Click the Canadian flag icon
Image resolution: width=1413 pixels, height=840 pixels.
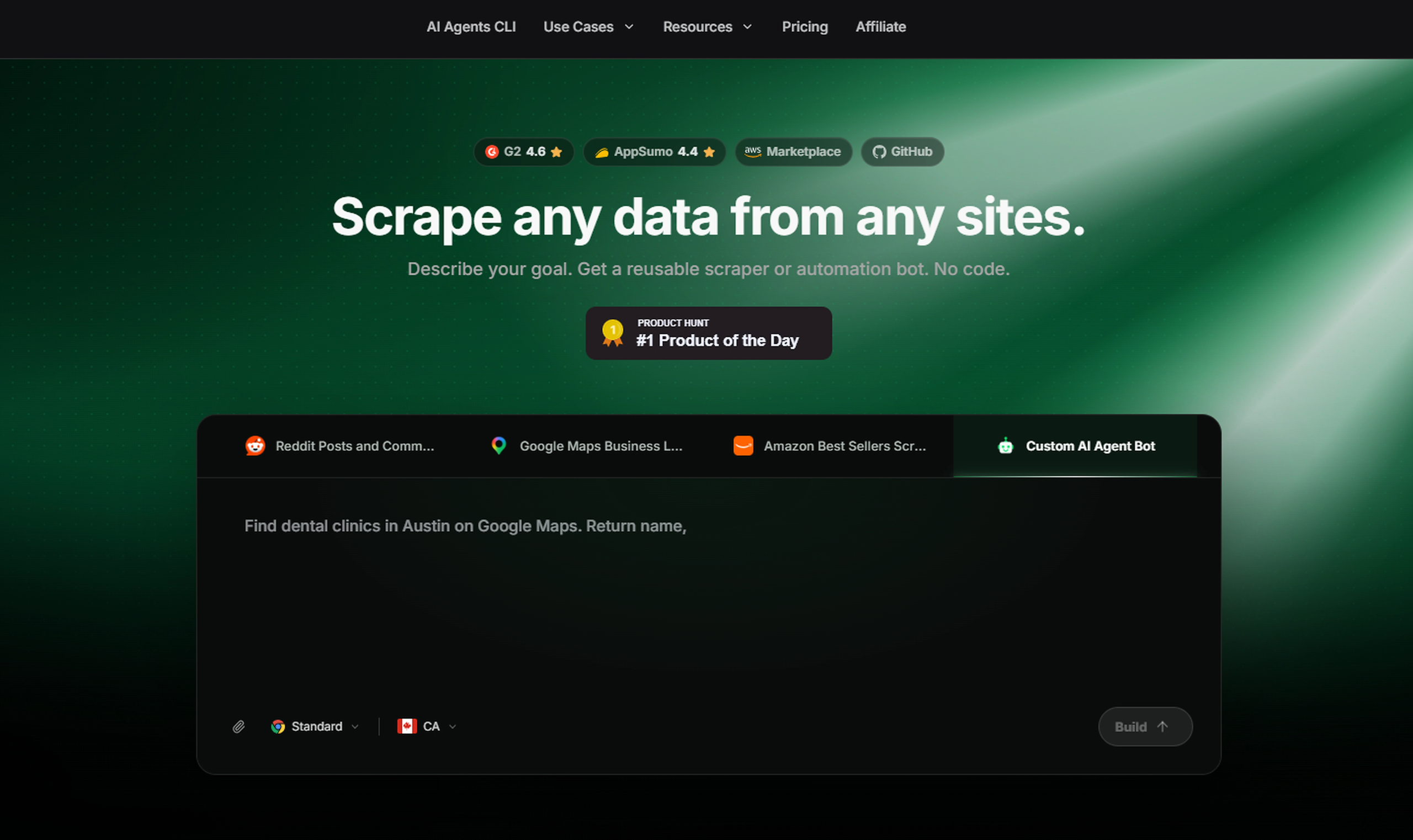(407, 726)
